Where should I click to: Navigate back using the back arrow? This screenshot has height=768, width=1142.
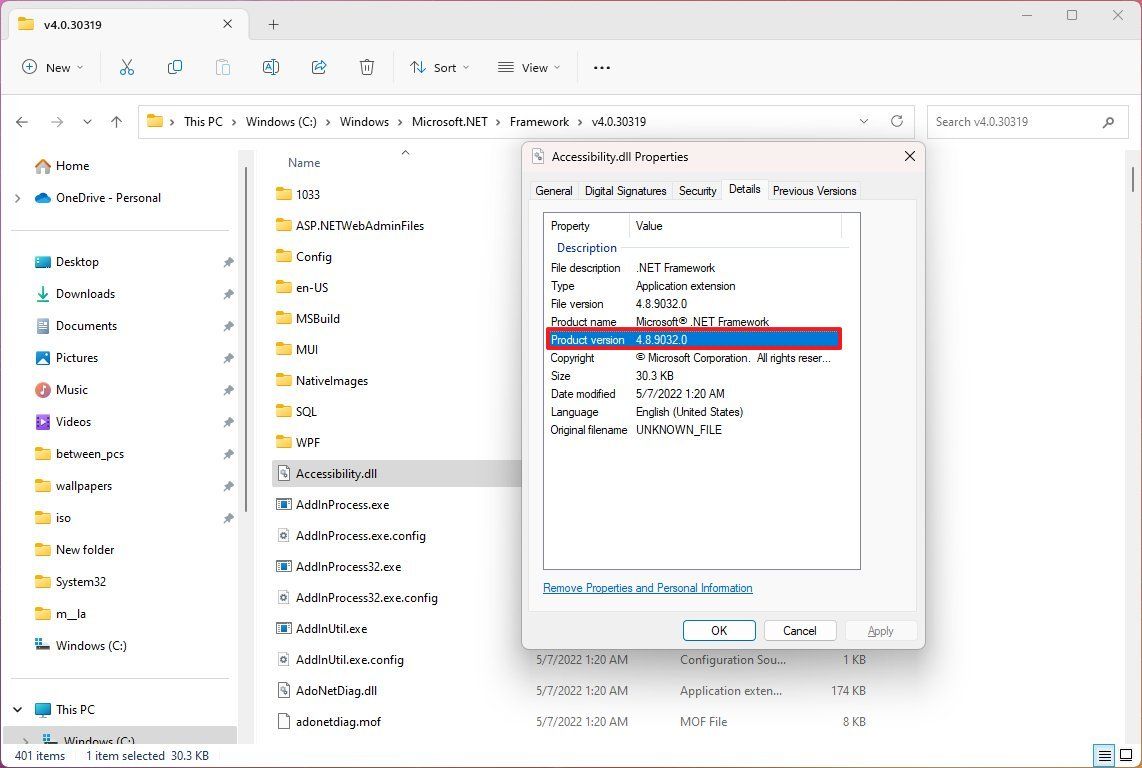22,121
